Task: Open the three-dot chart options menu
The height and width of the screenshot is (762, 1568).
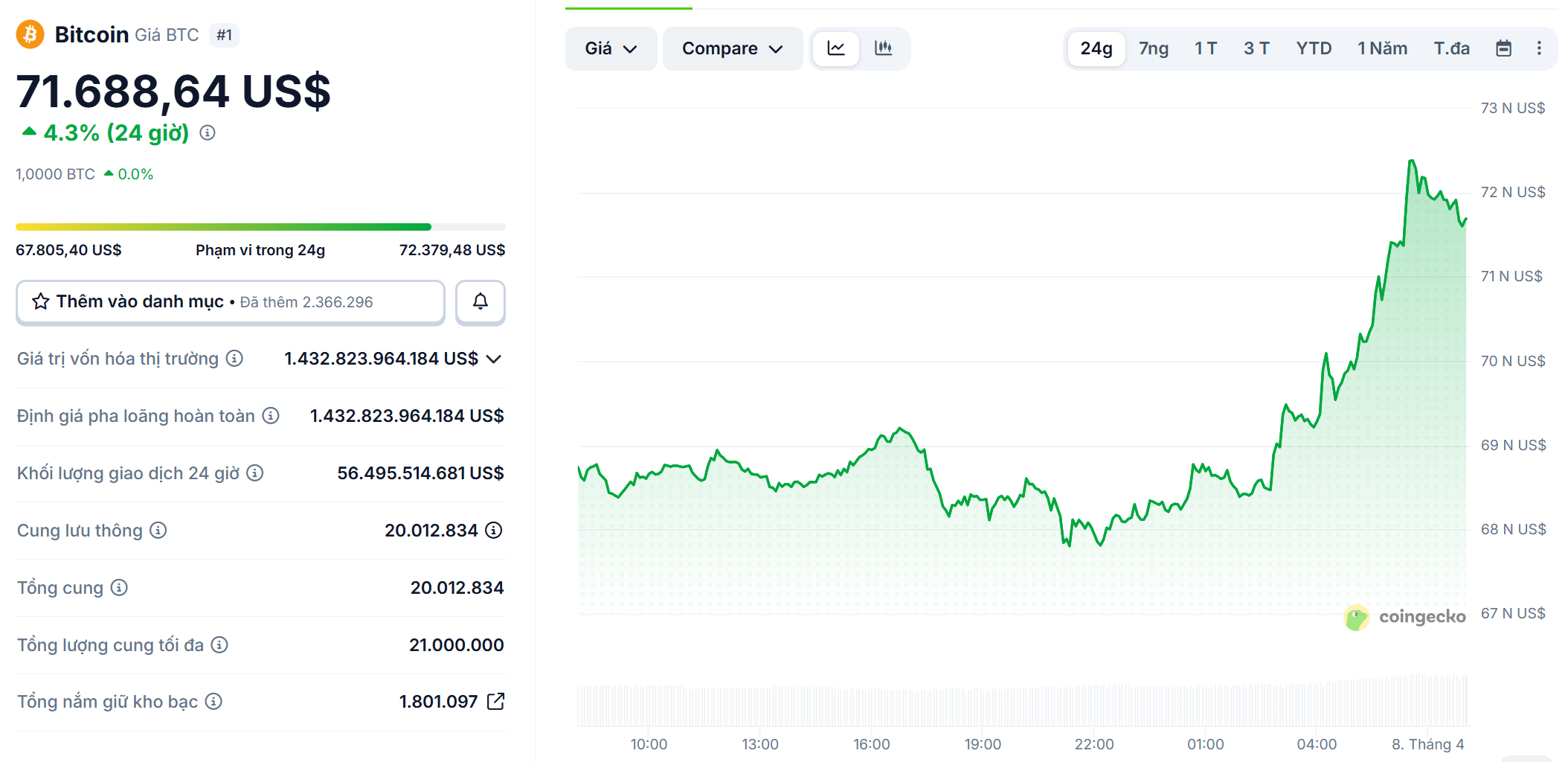Action: pos(1540,48)
